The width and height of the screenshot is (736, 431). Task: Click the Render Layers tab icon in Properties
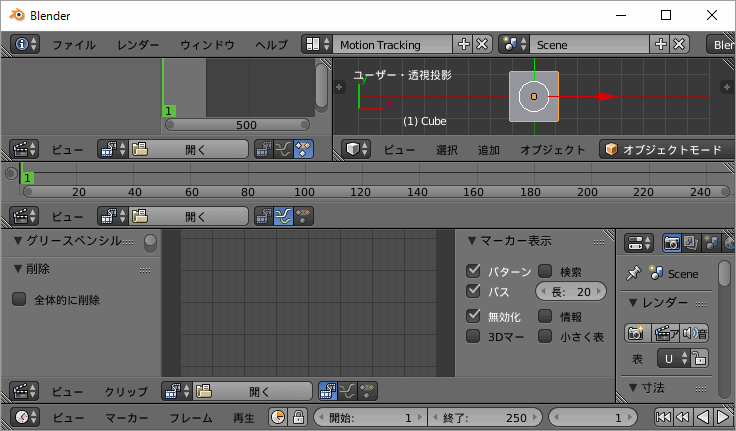(x=690, y=243)
